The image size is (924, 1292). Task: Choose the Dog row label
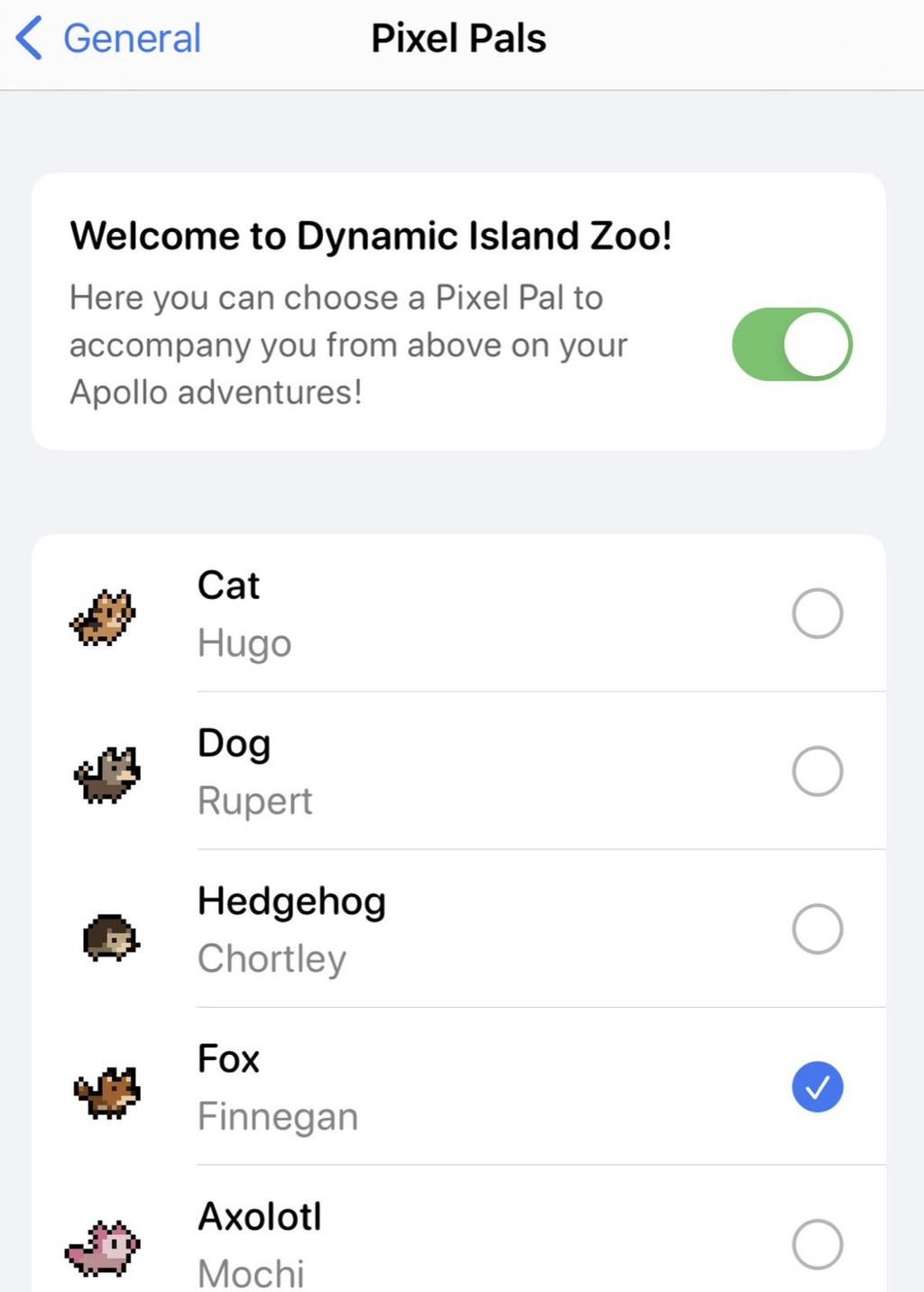pos(234,744)
